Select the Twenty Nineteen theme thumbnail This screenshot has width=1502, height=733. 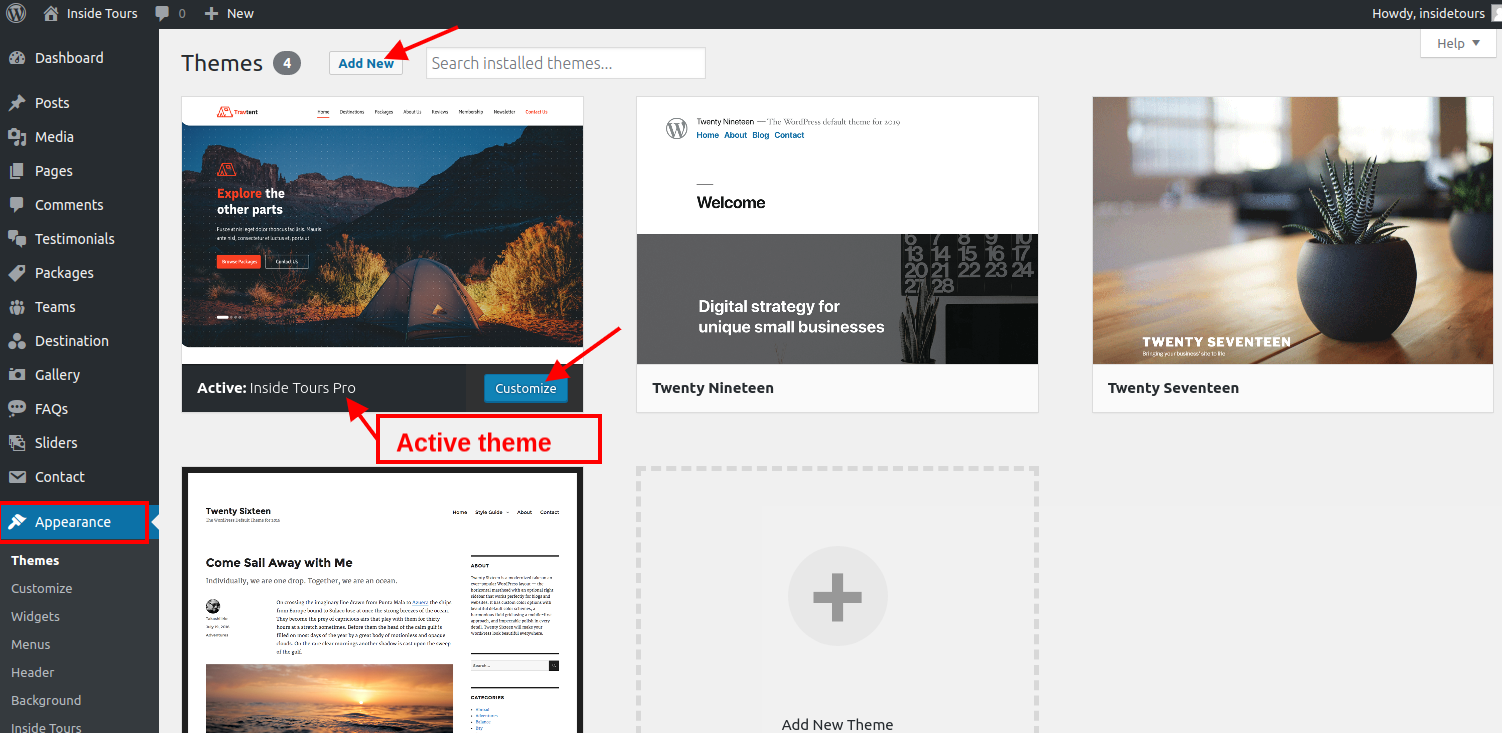(837, 230)
